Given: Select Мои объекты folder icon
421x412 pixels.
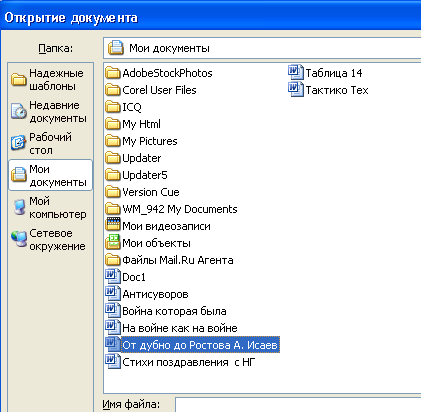Looking at the screenshot, I should point(113,242).
